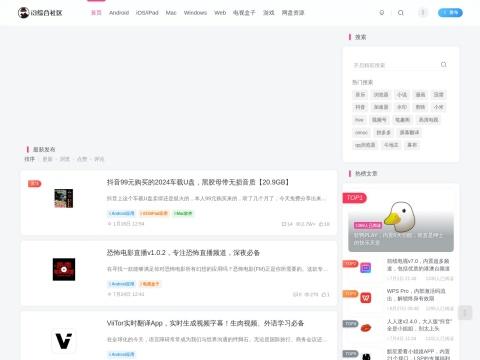Click the Mac软件 tag on 车载U盘 post
The width and height of the screenshot is (480, 360).
click(x=183, y=213)
